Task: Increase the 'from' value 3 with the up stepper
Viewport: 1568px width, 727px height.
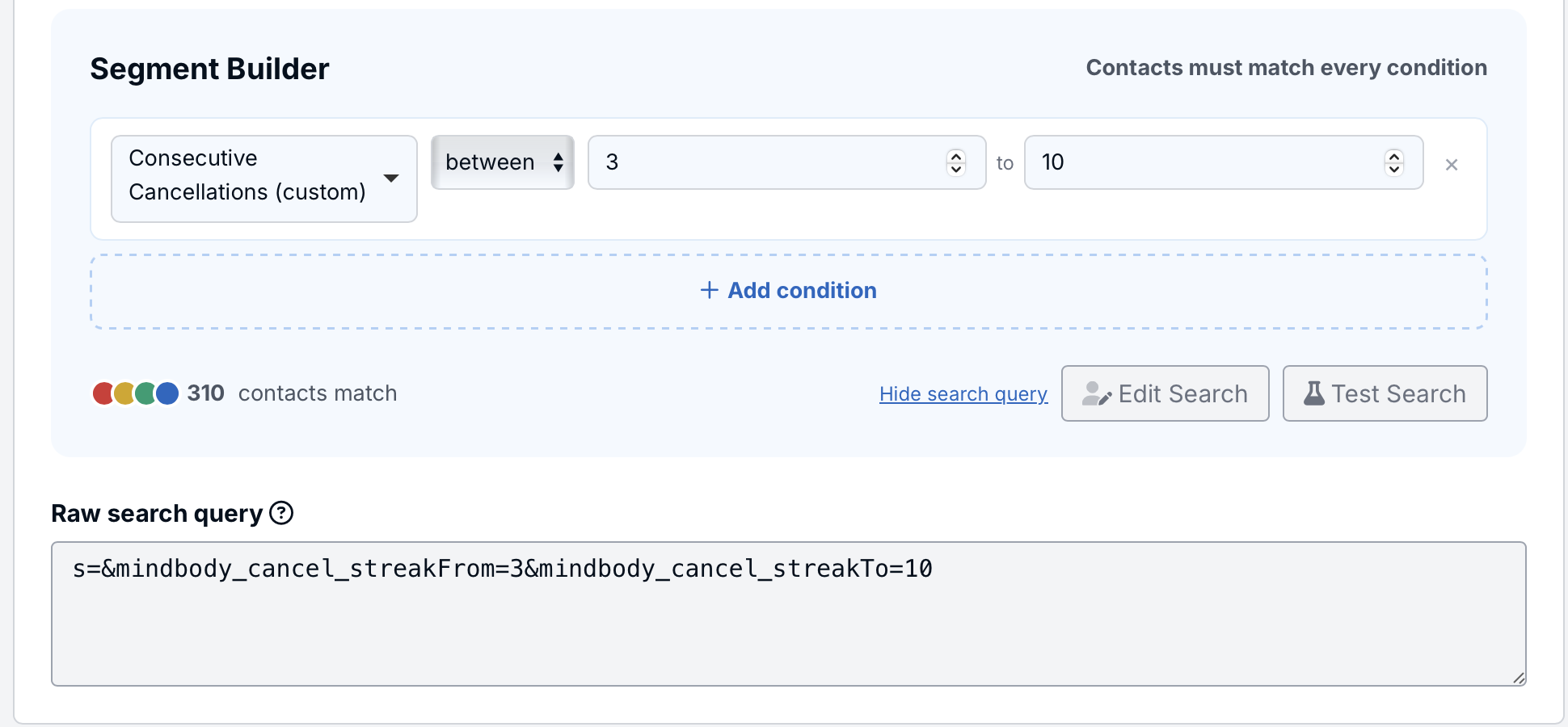Action: [956, 156]
